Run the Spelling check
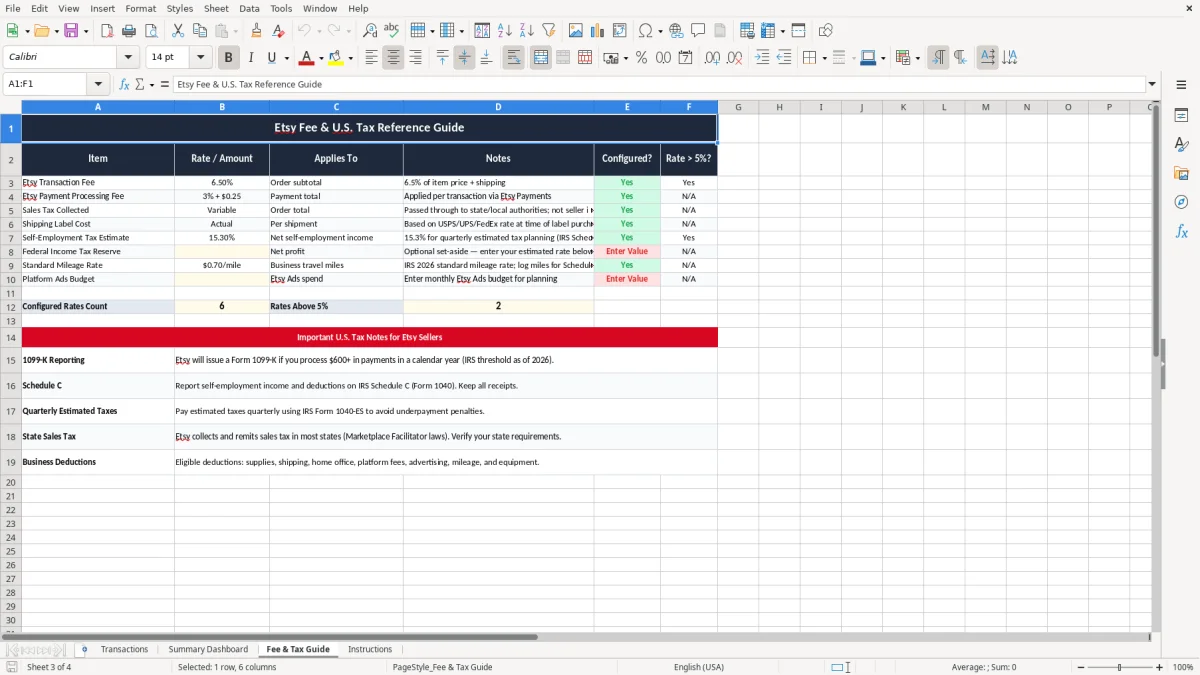Screen dimensions: 1200x675 point(392,31)
